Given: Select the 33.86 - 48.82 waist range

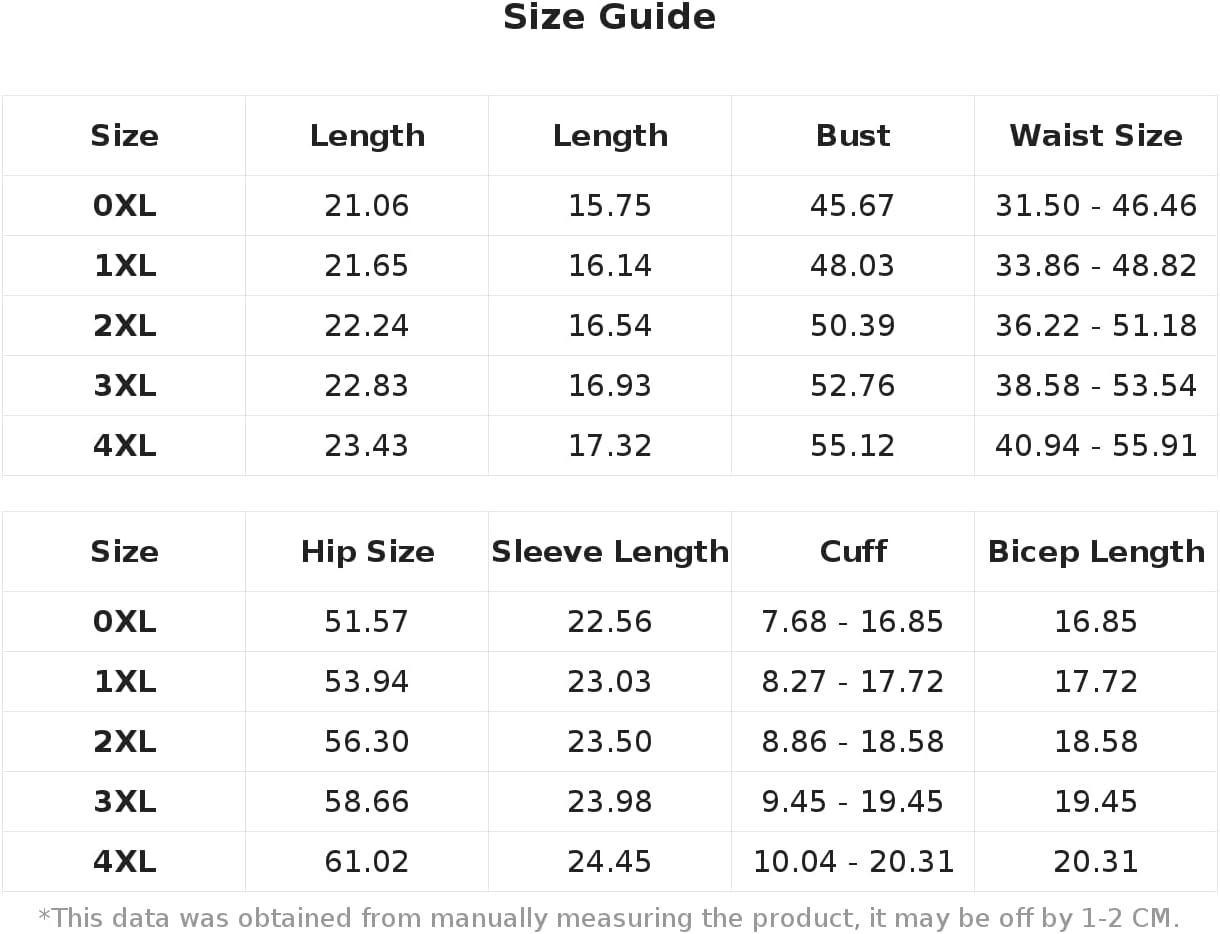Looking at the screenshot, I should 1096,266.
